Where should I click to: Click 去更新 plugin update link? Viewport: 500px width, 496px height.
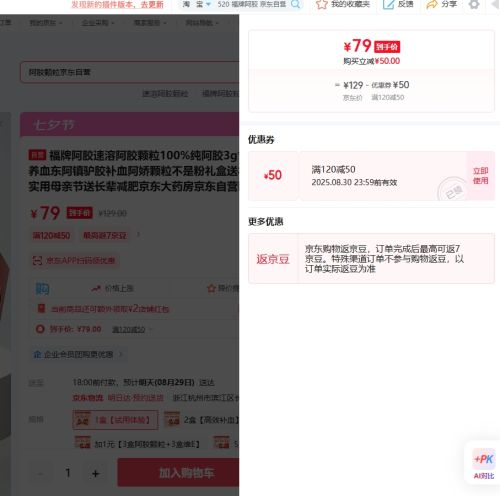152,5
